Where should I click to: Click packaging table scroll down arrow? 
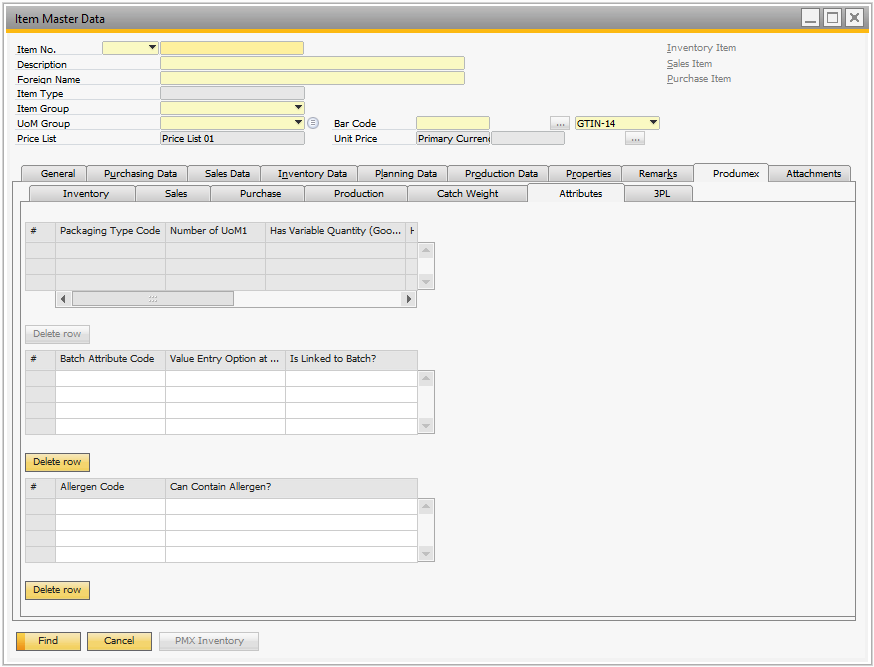click(x=427, y=282)
